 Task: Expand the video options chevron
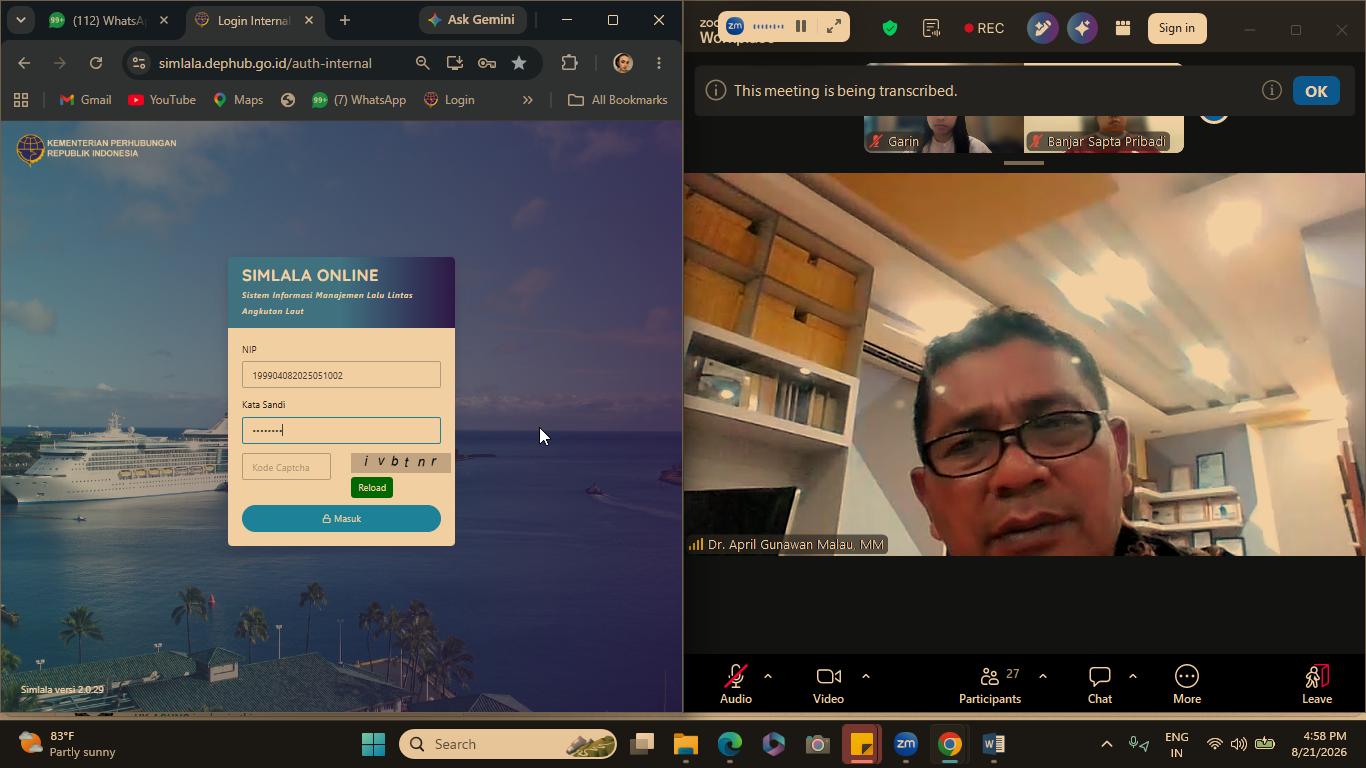[x=866, y=676]
